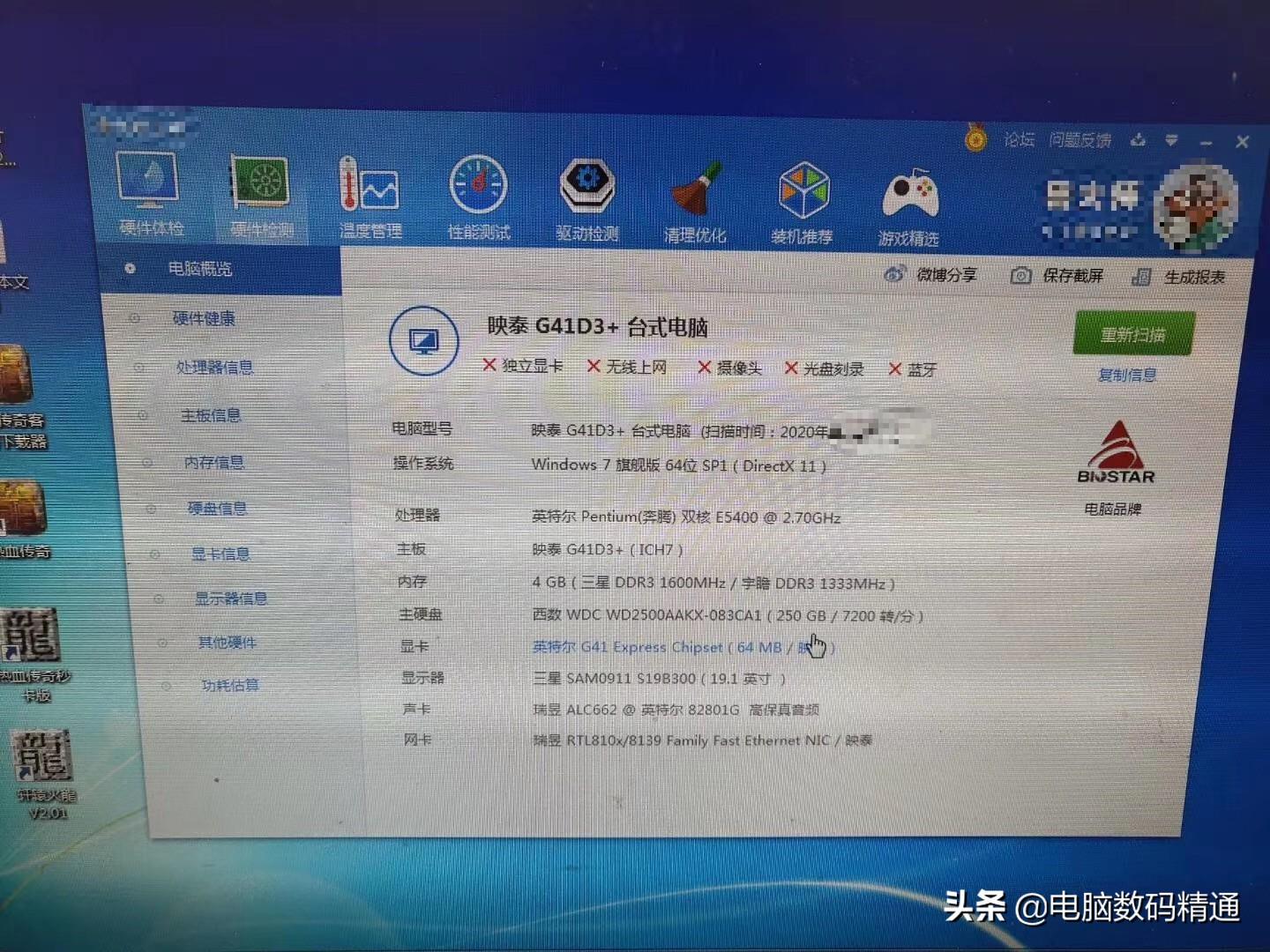Open the 传奇客下载器 desktop shortcut
Screen dimensions: 1270x952
(22, 397)
